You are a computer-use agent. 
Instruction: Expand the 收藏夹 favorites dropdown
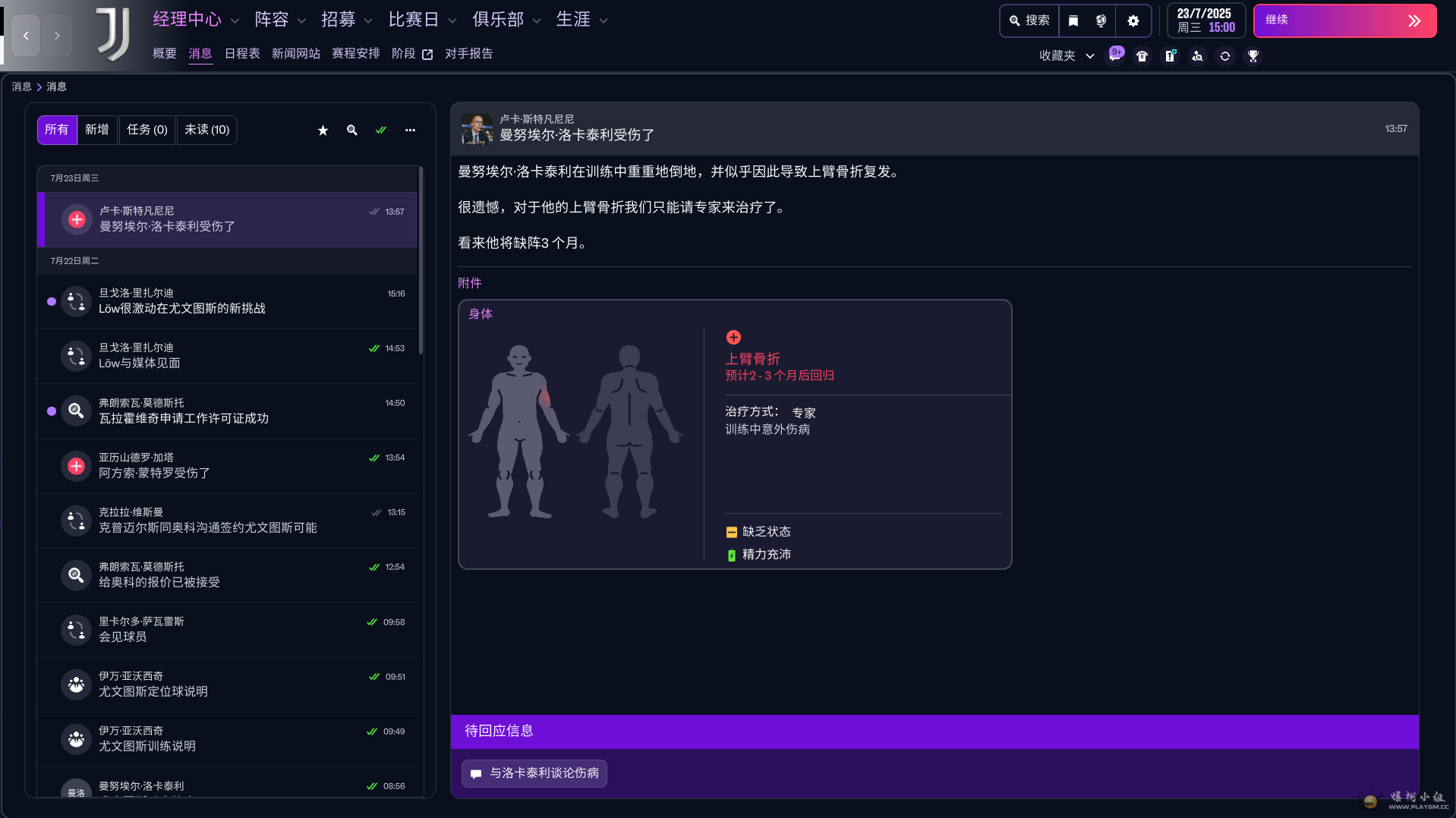(1090, 55)
